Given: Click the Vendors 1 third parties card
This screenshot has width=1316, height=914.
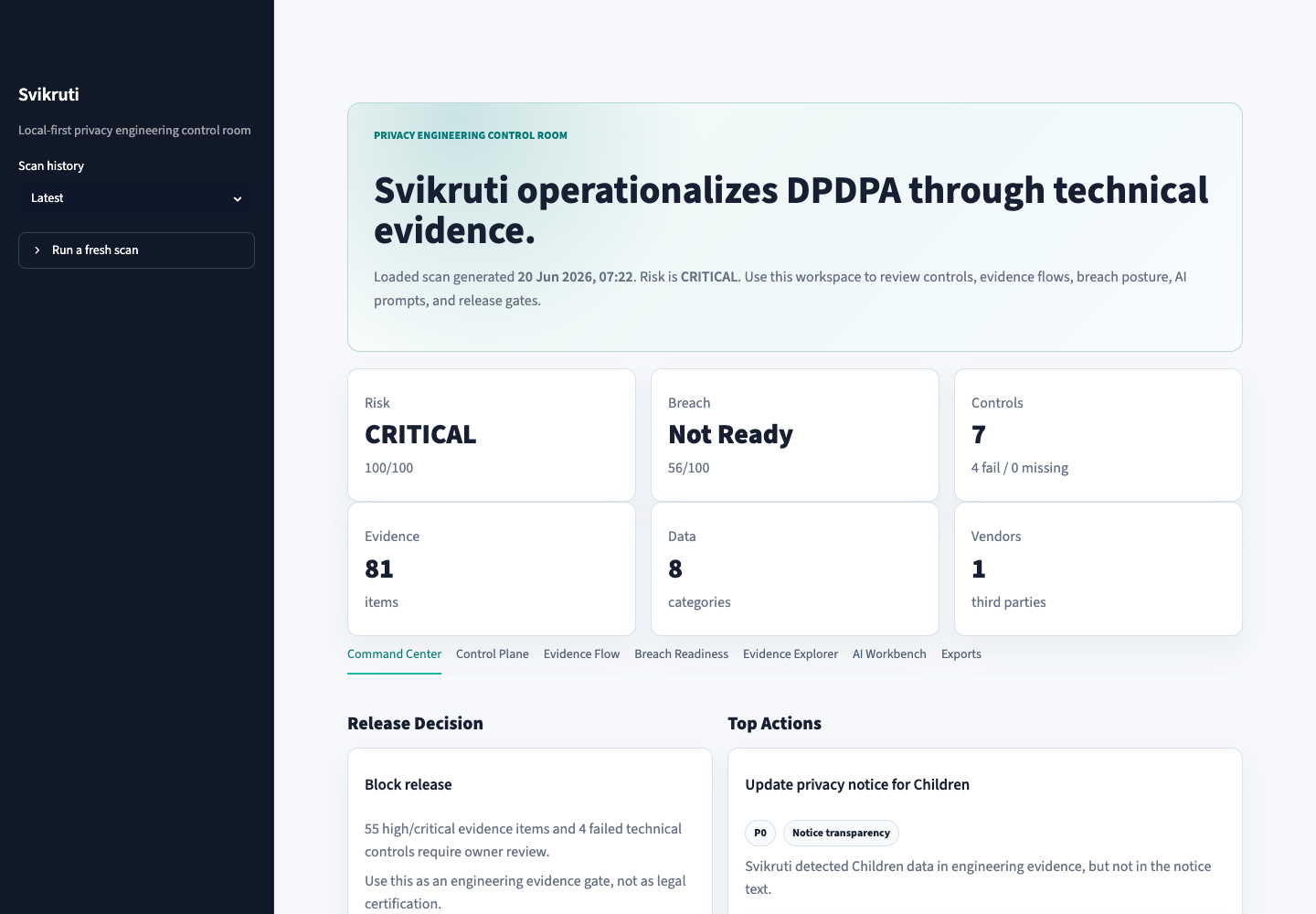Looking at the screenshot, I should pos(1098,569).
